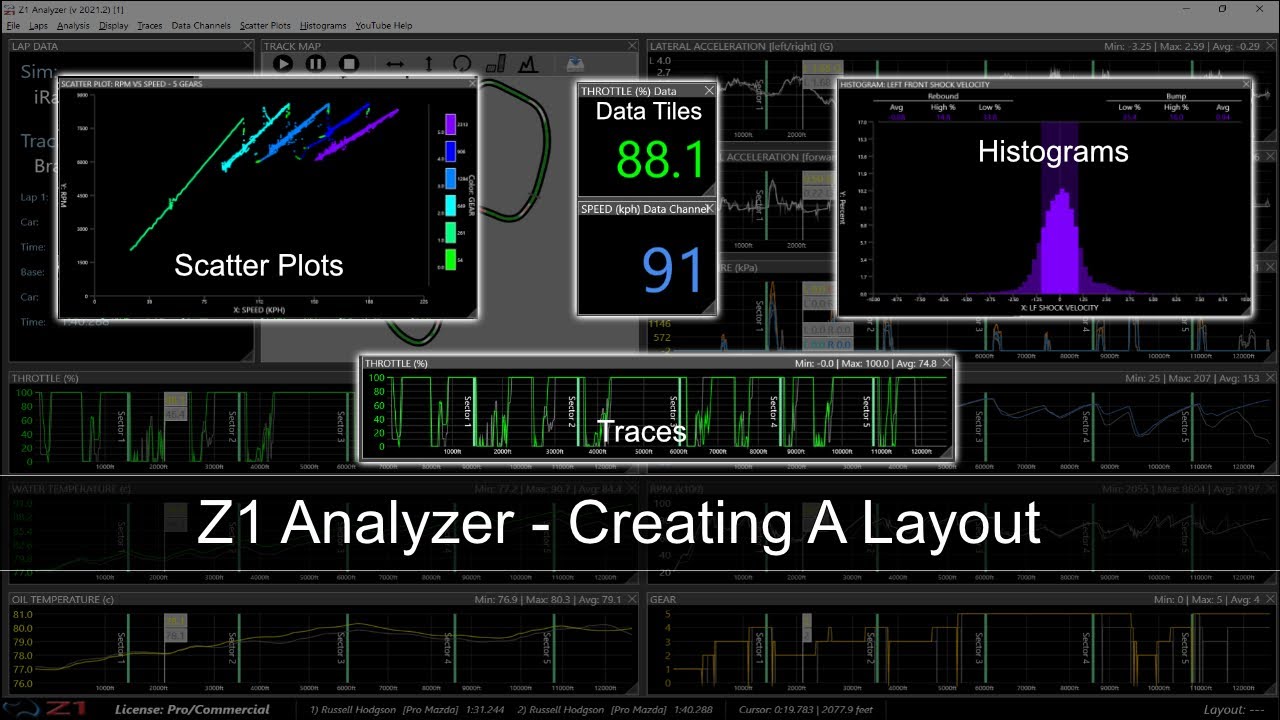Click the OIL TEMPERATURE (c) panel title
Viewport: 1280px width, 720px height.
tap(63, 599)
